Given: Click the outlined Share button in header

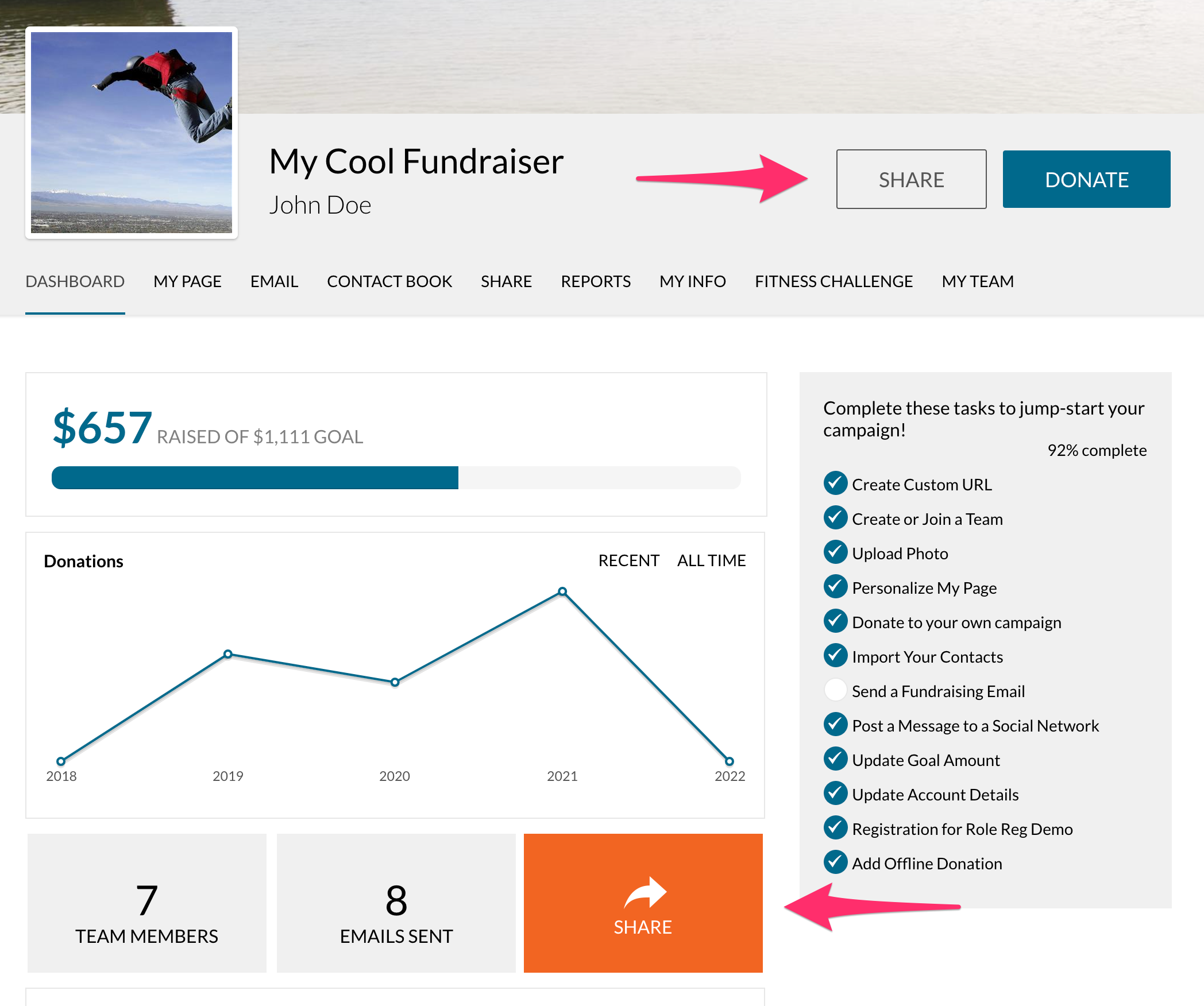Looking at the screenshot, I should click(911, 179).
